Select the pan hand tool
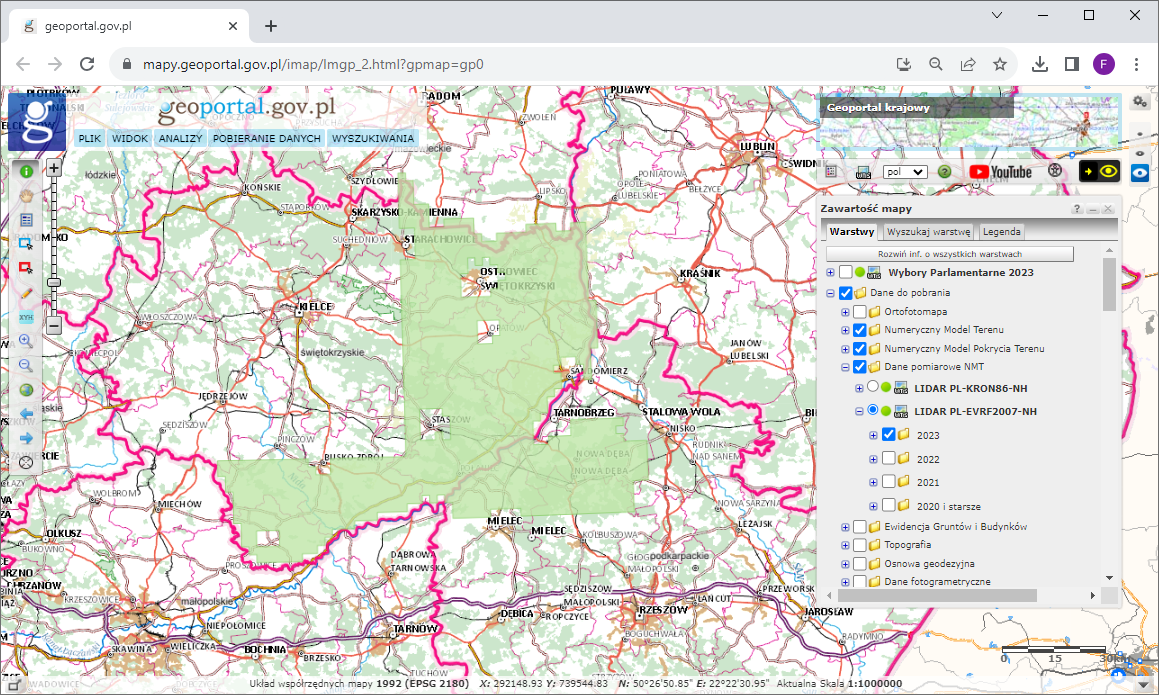The image size is (1159, 695). pos(26,195)
